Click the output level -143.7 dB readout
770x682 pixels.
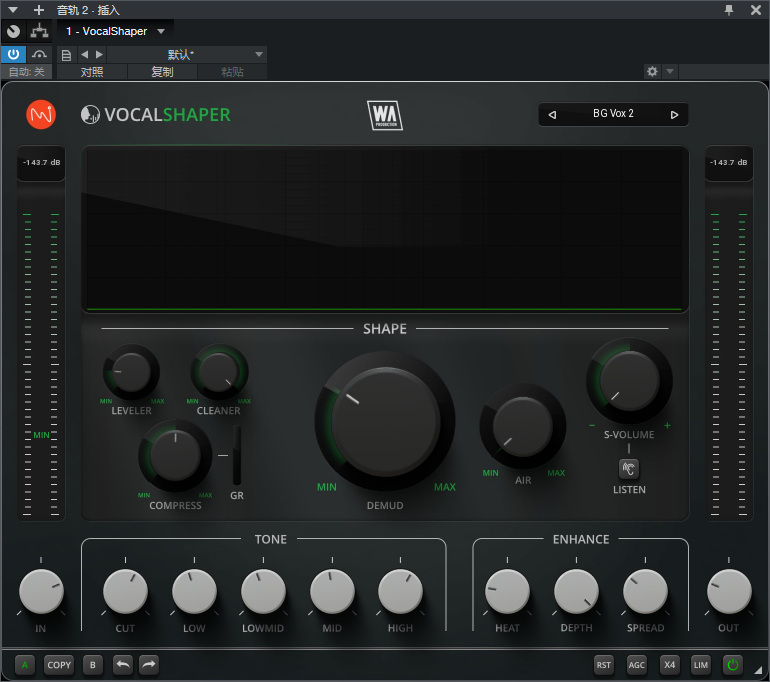[729, 163]
